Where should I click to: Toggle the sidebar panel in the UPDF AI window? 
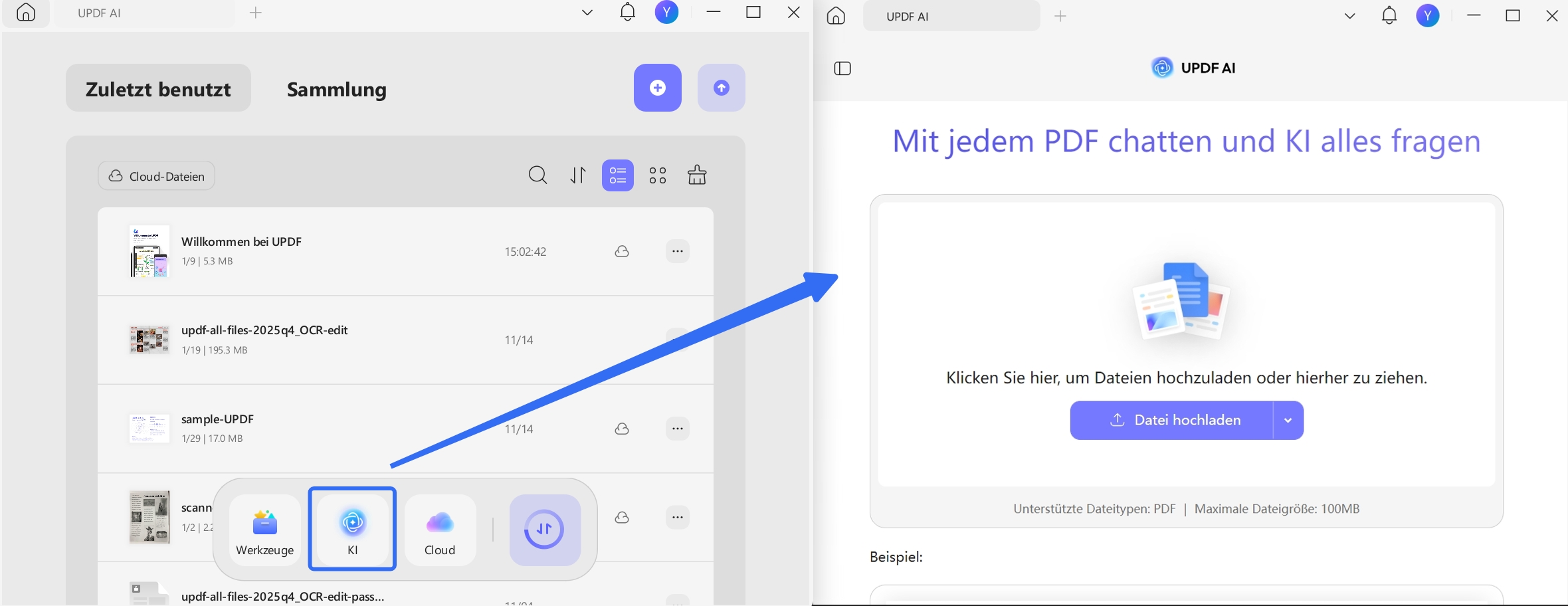842,68
